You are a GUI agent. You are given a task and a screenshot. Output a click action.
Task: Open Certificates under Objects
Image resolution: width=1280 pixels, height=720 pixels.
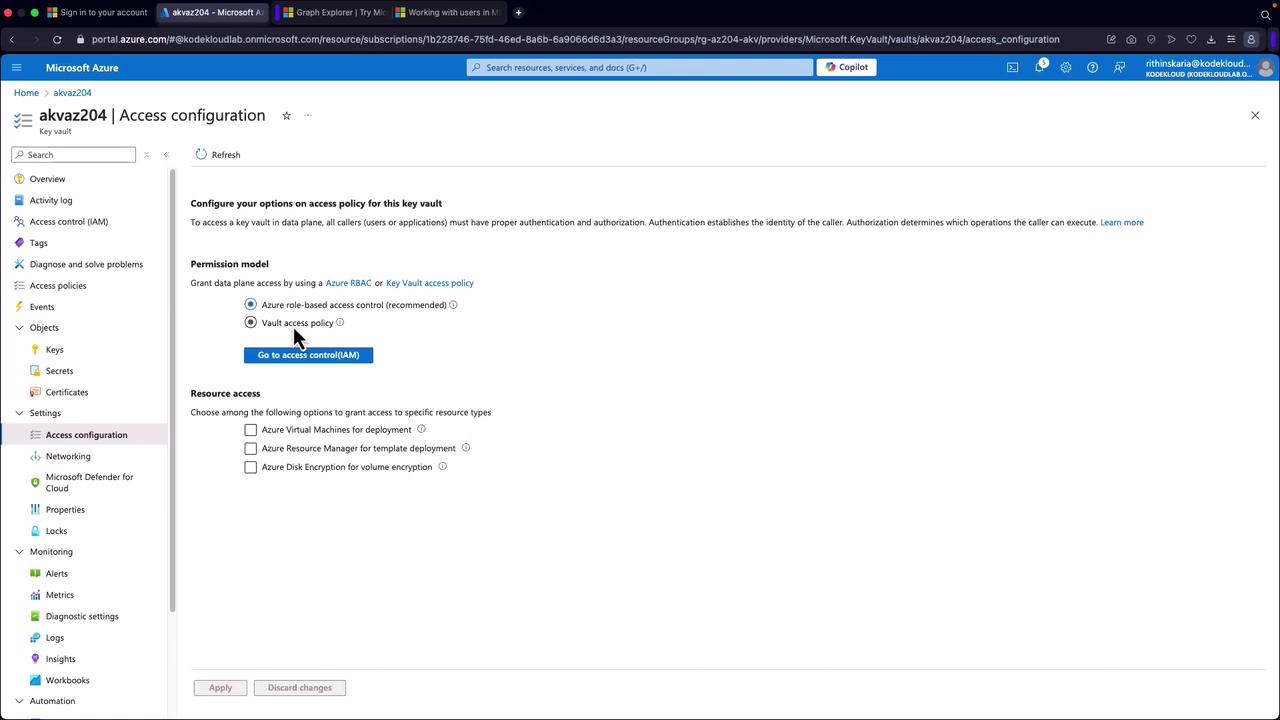pyautogui.click(x=67, y=392)
